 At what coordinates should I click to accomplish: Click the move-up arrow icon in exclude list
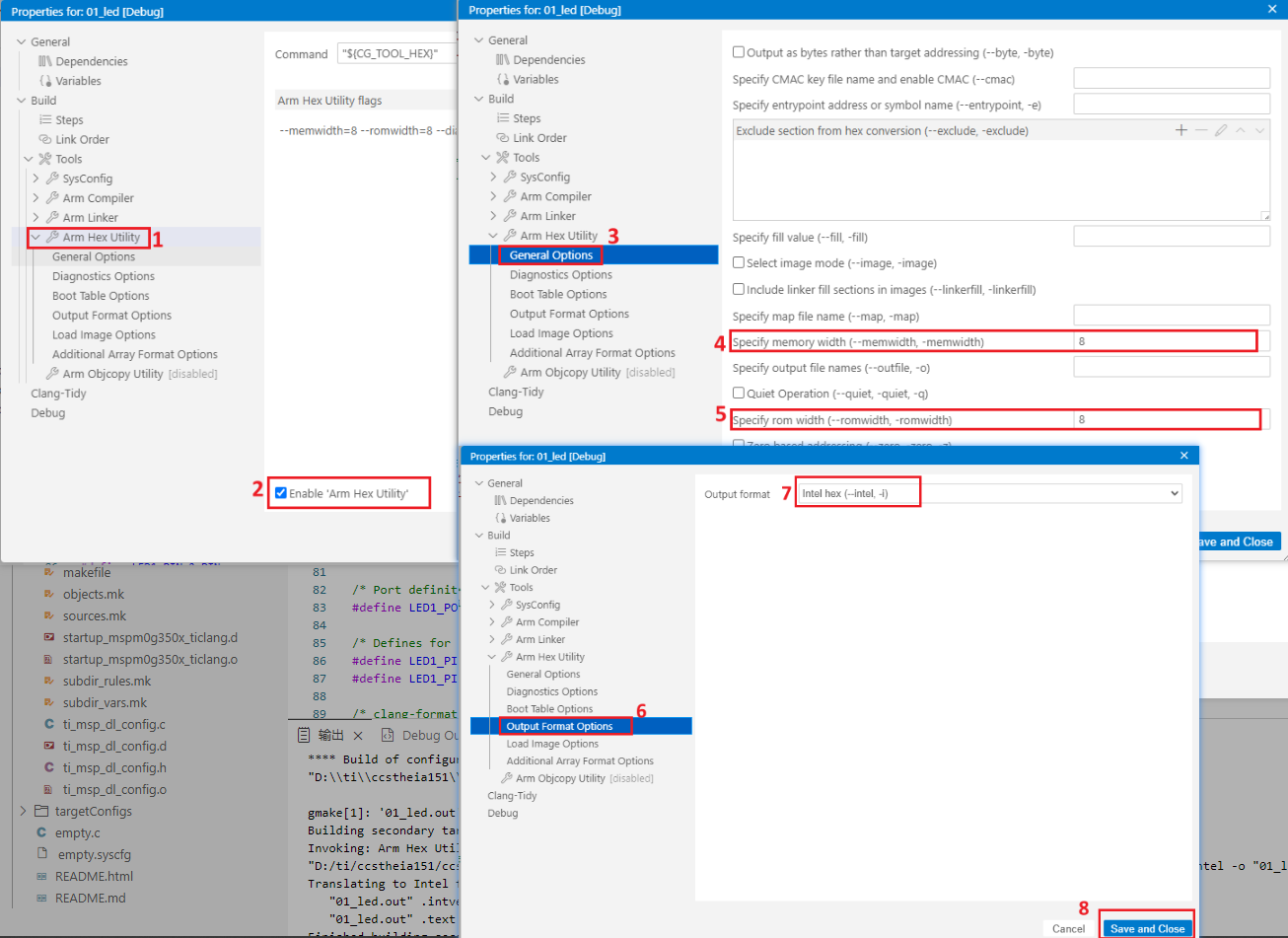1241,130
